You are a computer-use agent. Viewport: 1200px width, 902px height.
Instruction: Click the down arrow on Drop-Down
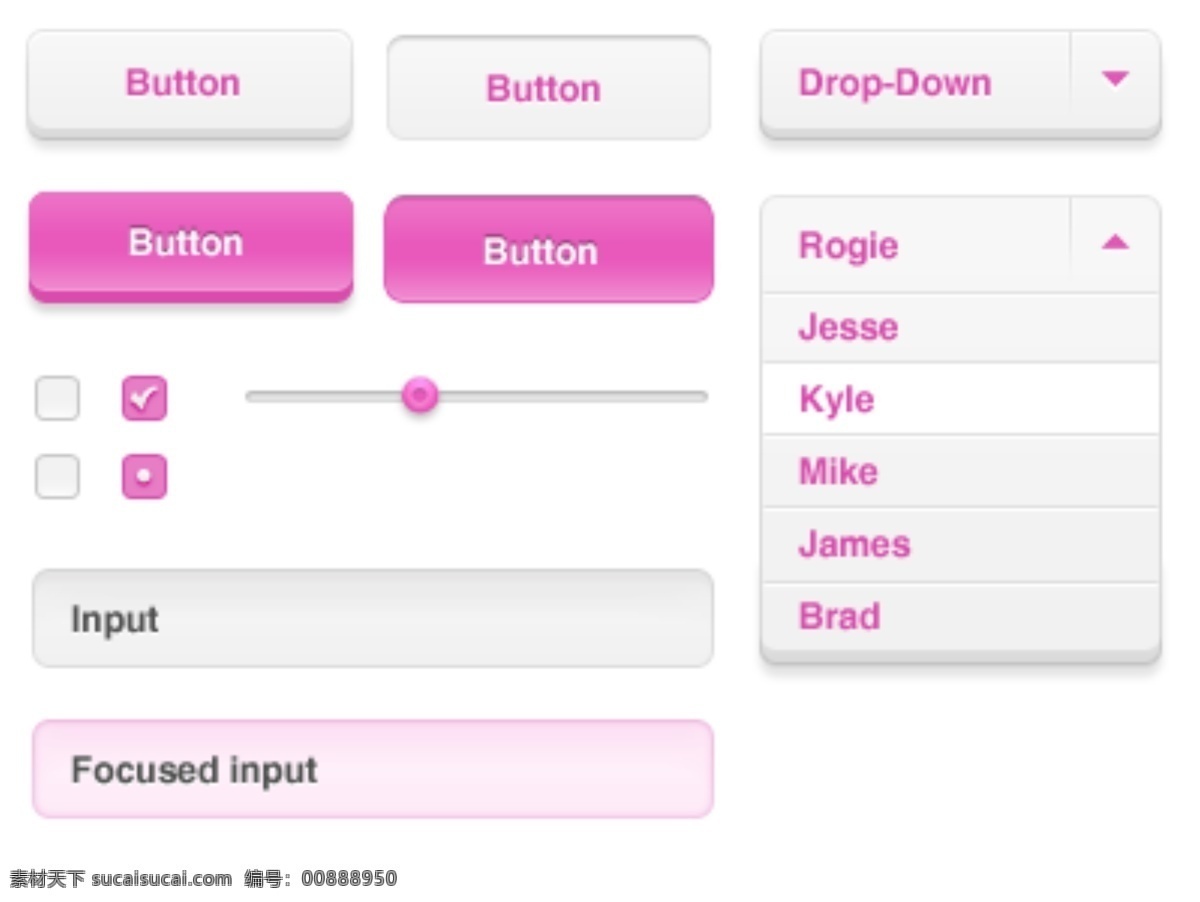pos(1115,80)
